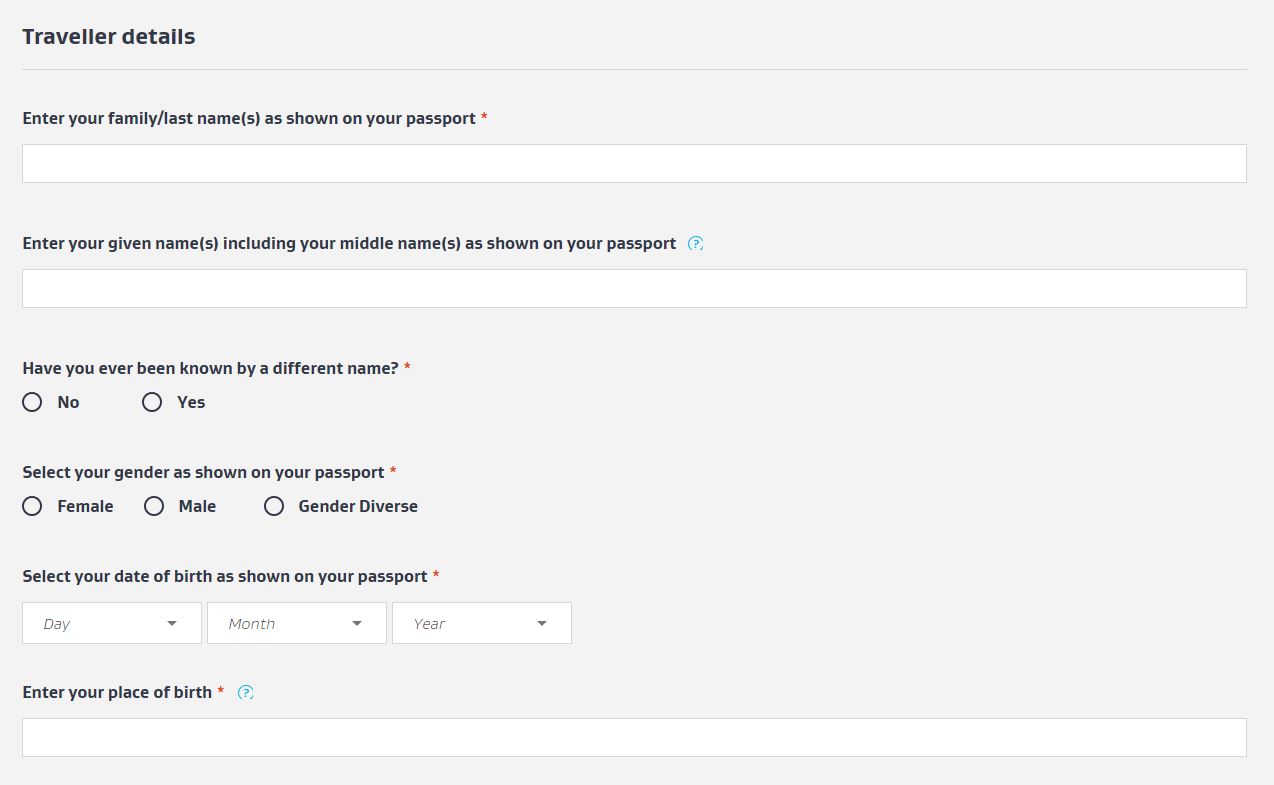Choose the Female gender option

click(x=33, y=506)
